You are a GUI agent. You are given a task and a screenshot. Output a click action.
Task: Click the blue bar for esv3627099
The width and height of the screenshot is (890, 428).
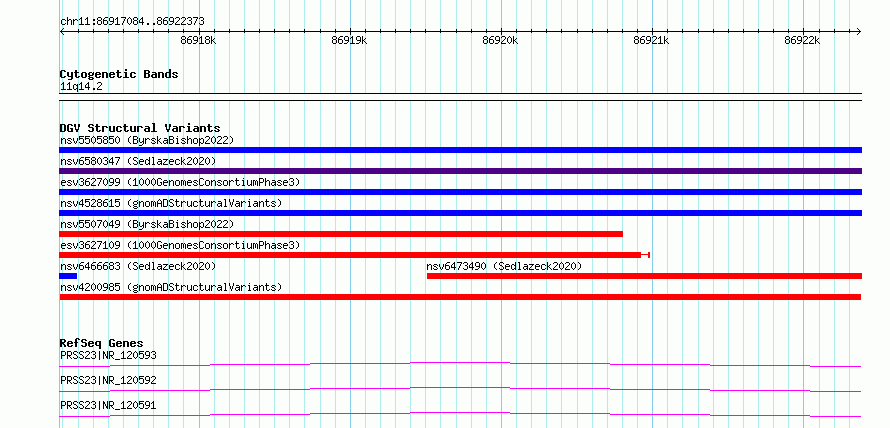pyautogui.click(x=460, y=192)
